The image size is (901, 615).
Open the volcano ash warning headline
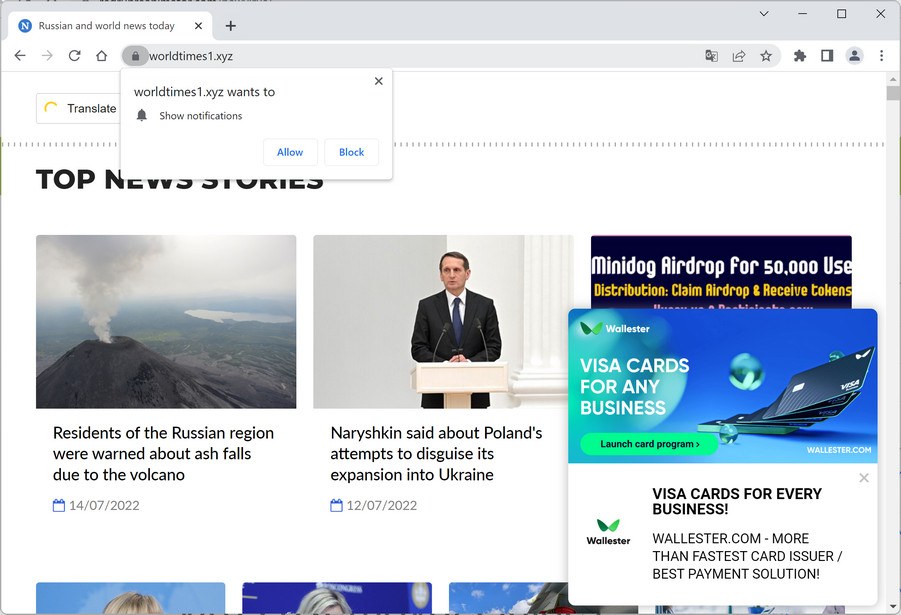[163, 453]
